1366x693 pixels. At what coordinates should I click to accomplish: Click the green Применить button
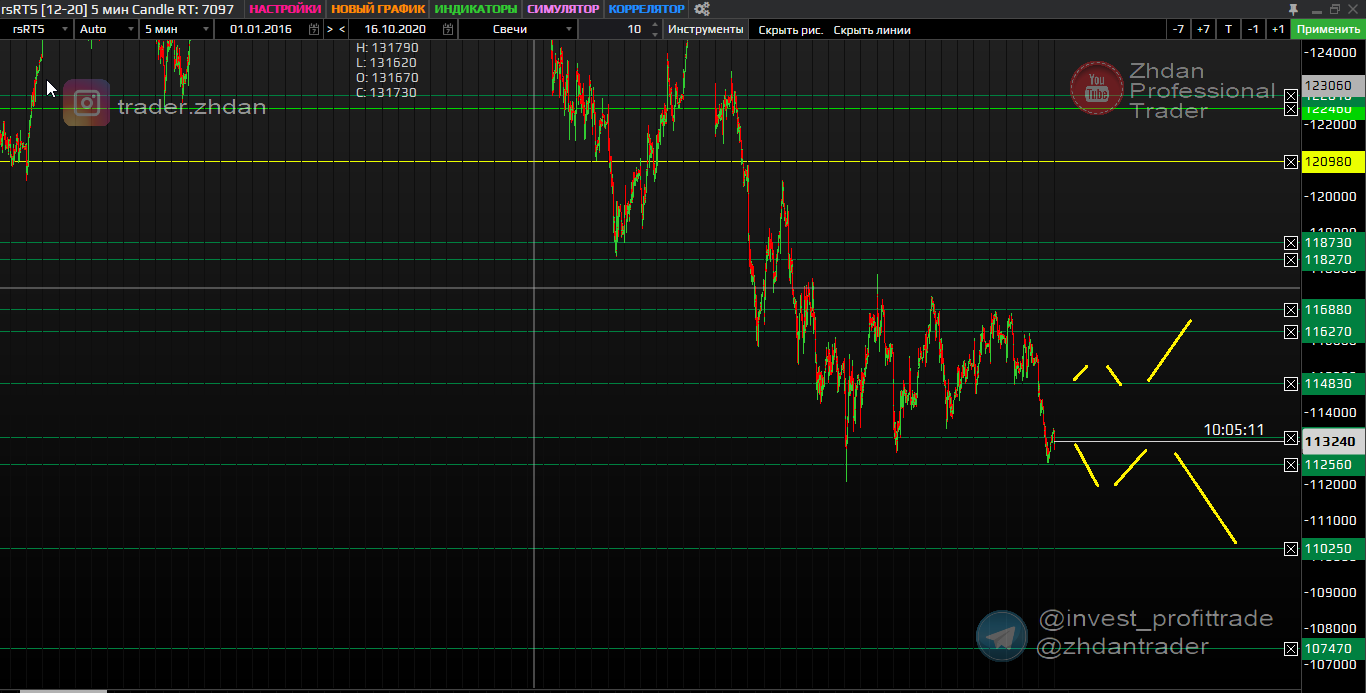[x=1327, y=29]
